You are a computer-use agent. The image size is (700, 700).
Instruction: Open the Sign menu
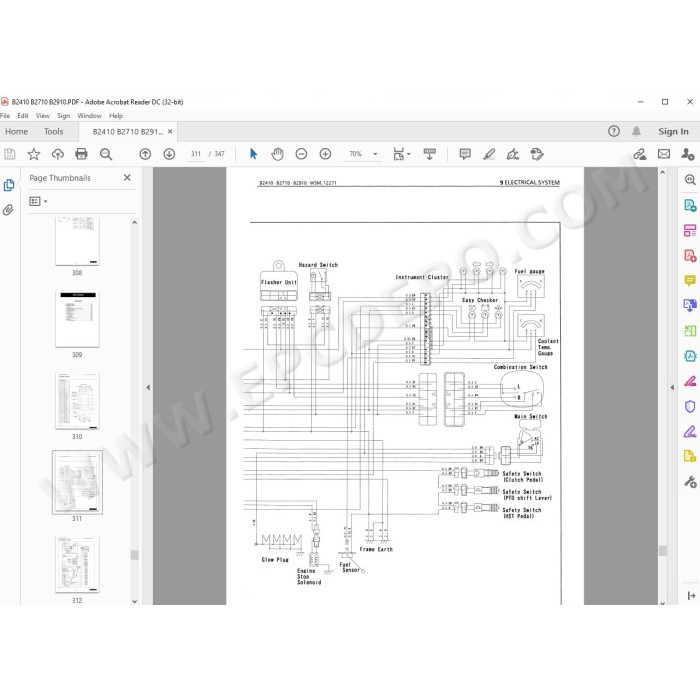[x=63, y=116]
